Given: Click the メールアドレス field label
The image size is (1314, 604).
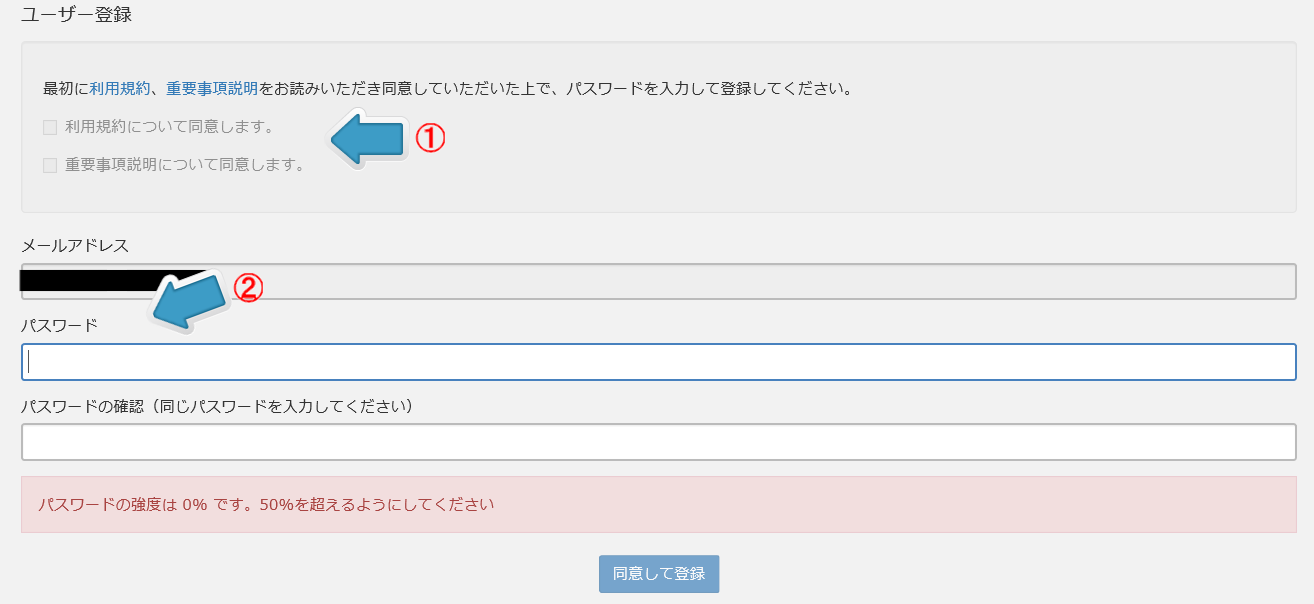Looking at the screenshot, I should (75, 245).
